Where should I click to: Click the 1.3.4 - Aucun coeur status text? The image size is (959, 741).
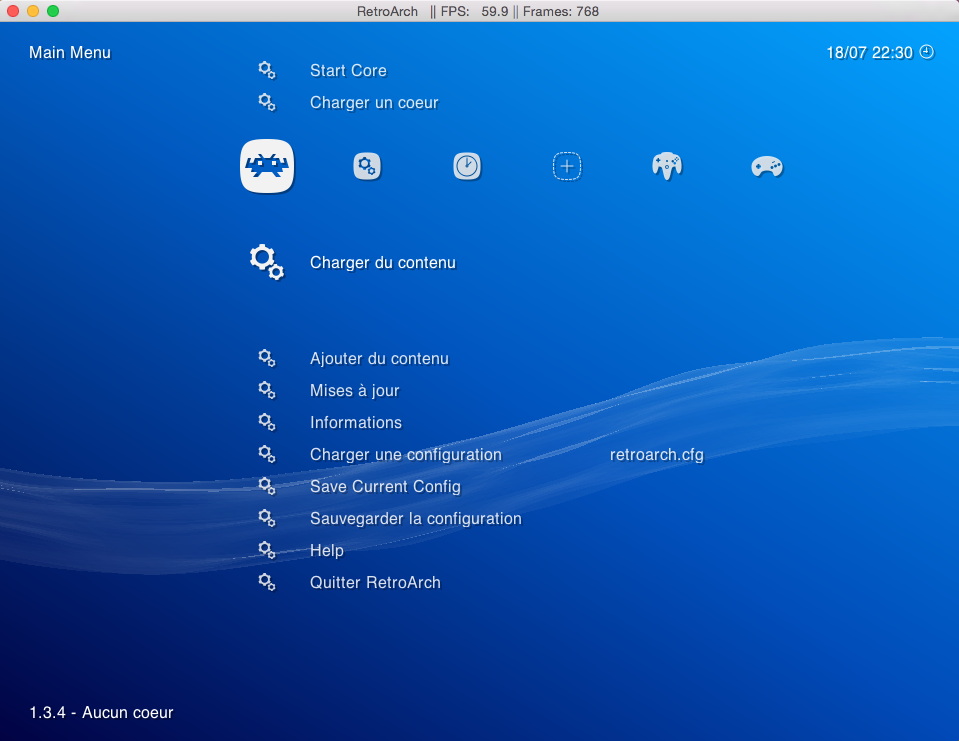pos(102,712)
